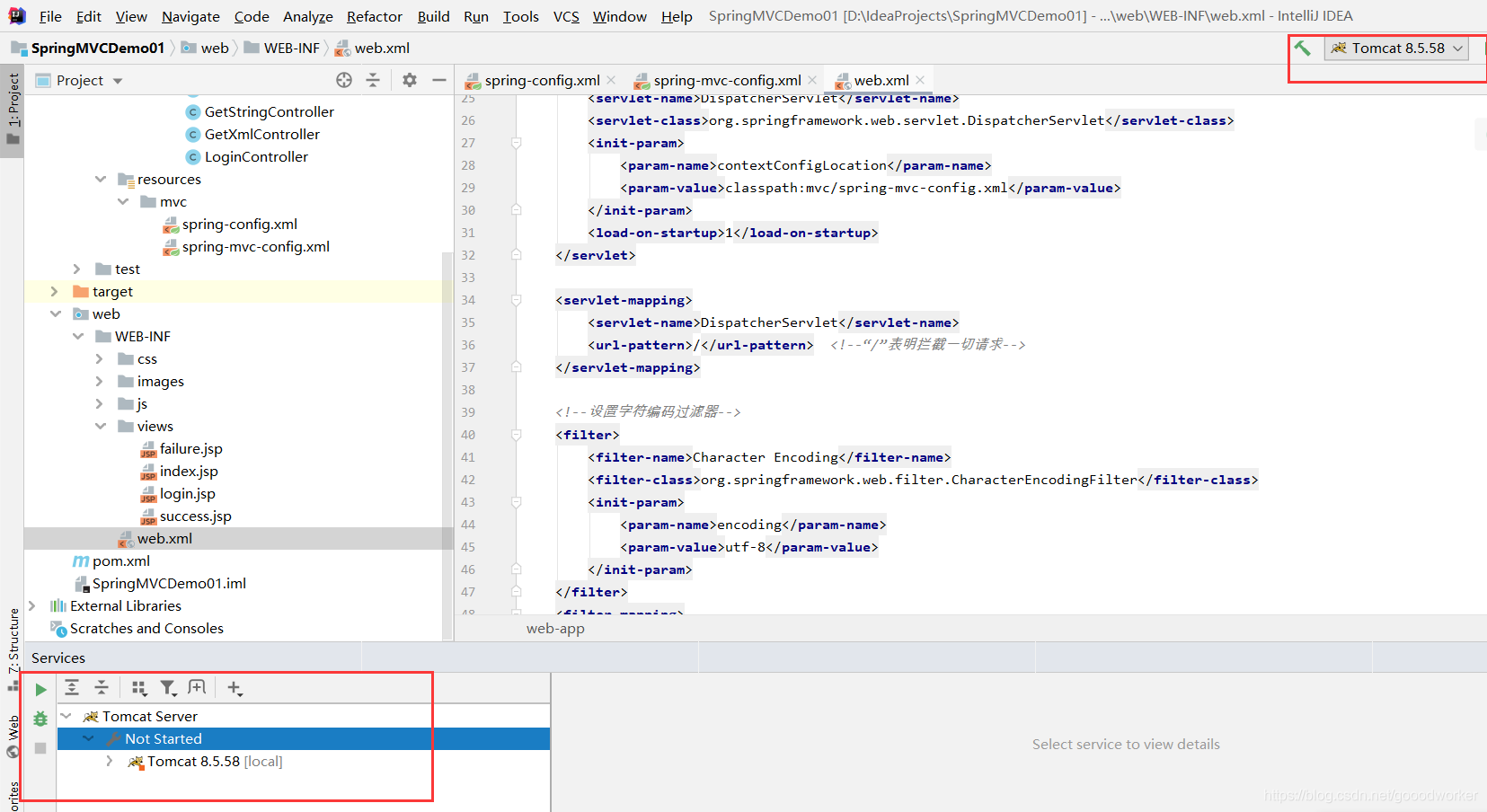1487x812 pixels.
Task: Collapse the views folder
Action: tap(101, 426)
